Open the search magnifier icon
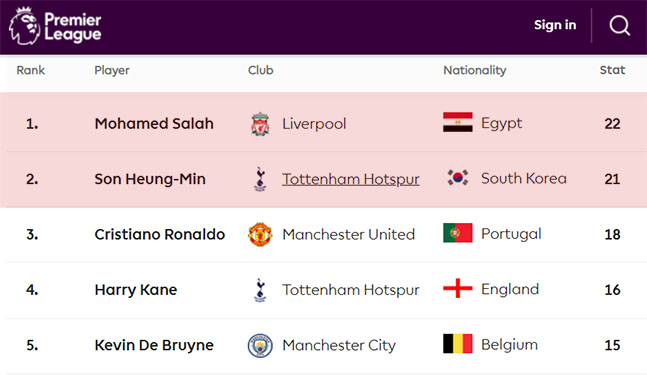 coord(620,26)
